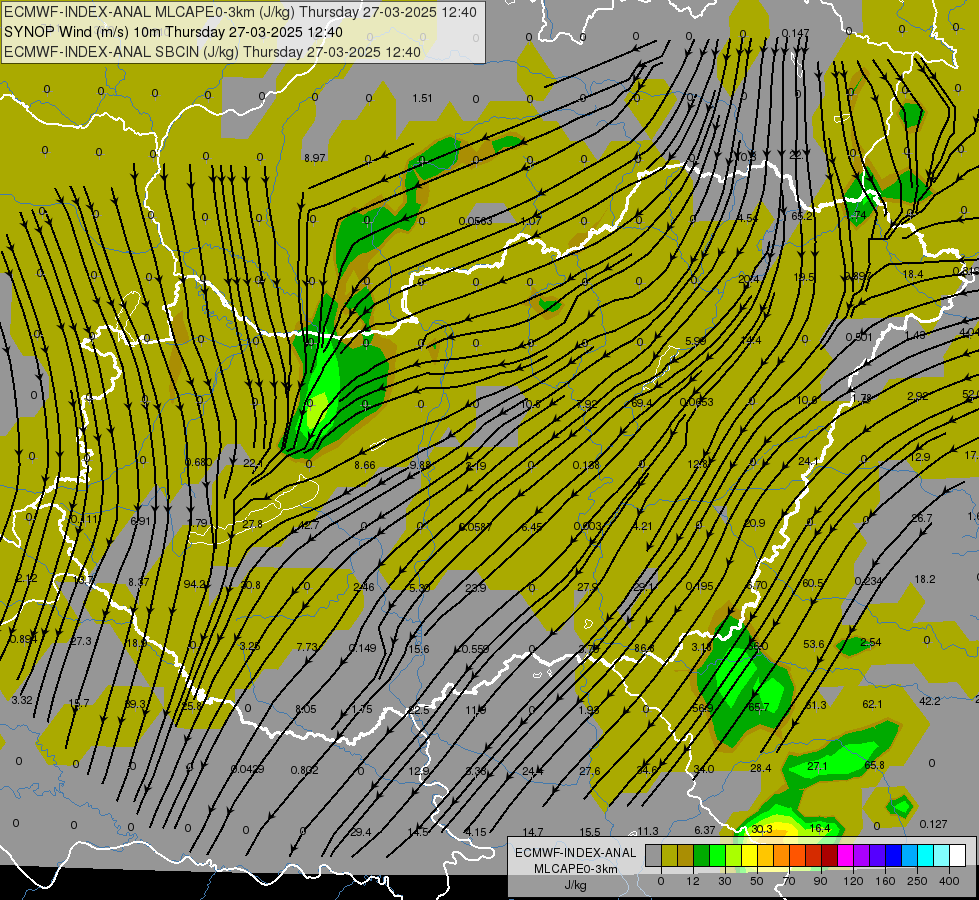979x900 pixels.
Task: Click the map value 1.07
Action: coord(531,221)
